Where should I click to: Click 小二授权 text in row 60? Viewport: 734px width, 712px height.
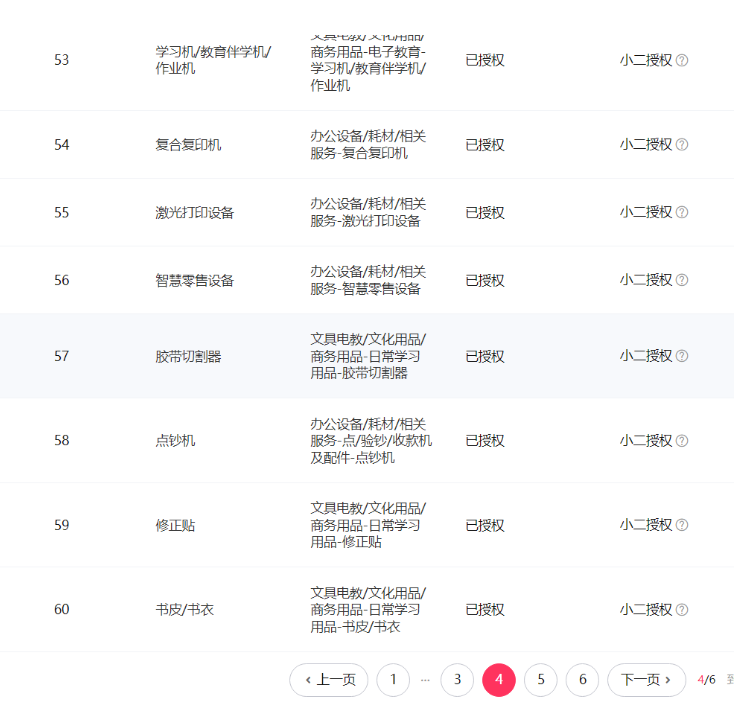(x=645, y=609)
